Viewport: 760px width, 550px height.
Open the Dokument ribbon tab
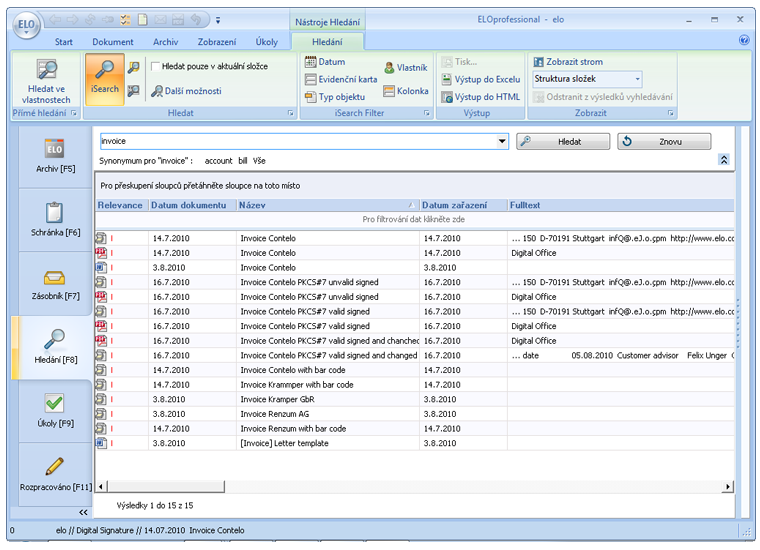[x=113, y=42]
